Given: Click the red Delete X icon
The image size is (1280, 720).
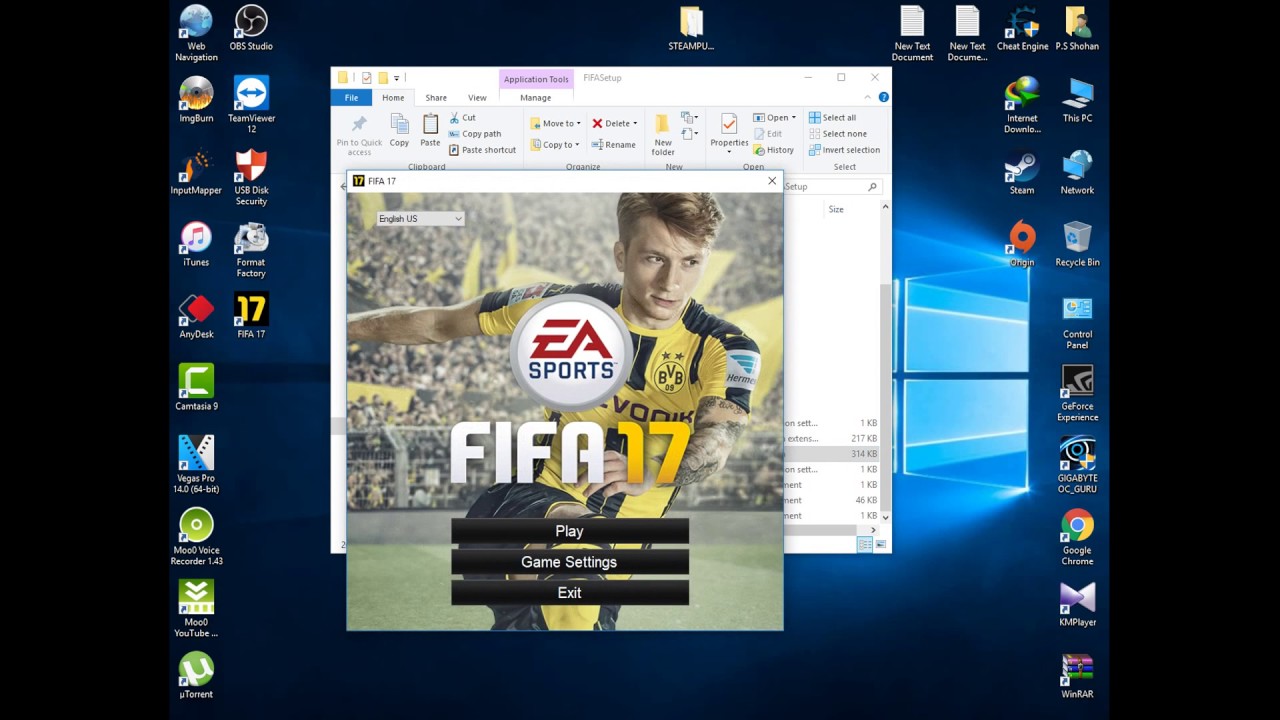Looking at the screenshot, I should click(x=597, y=124).
